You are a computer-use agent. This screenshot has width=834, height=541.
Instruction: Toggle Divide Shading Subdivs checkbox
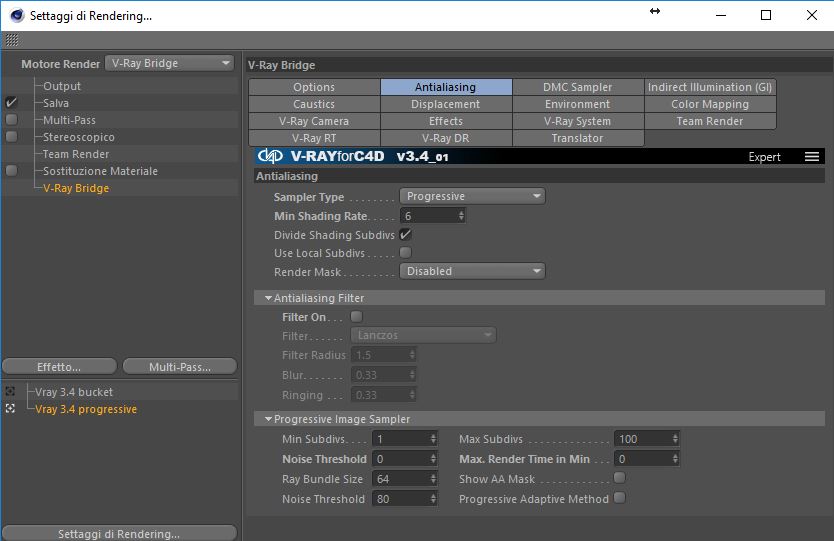click(x=405, y=235)
